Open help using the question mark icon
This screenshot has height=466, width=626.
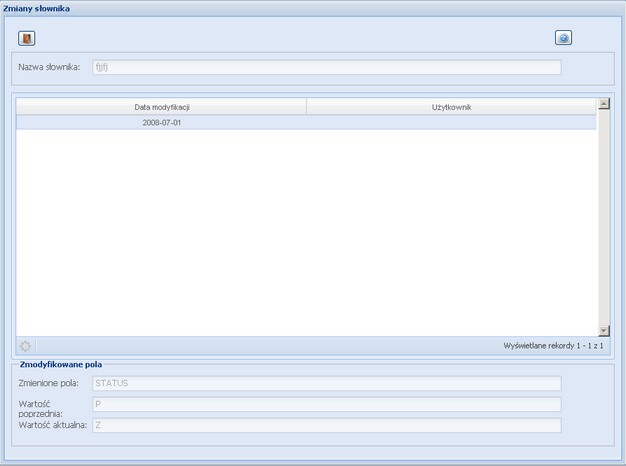tap(563, 38)
